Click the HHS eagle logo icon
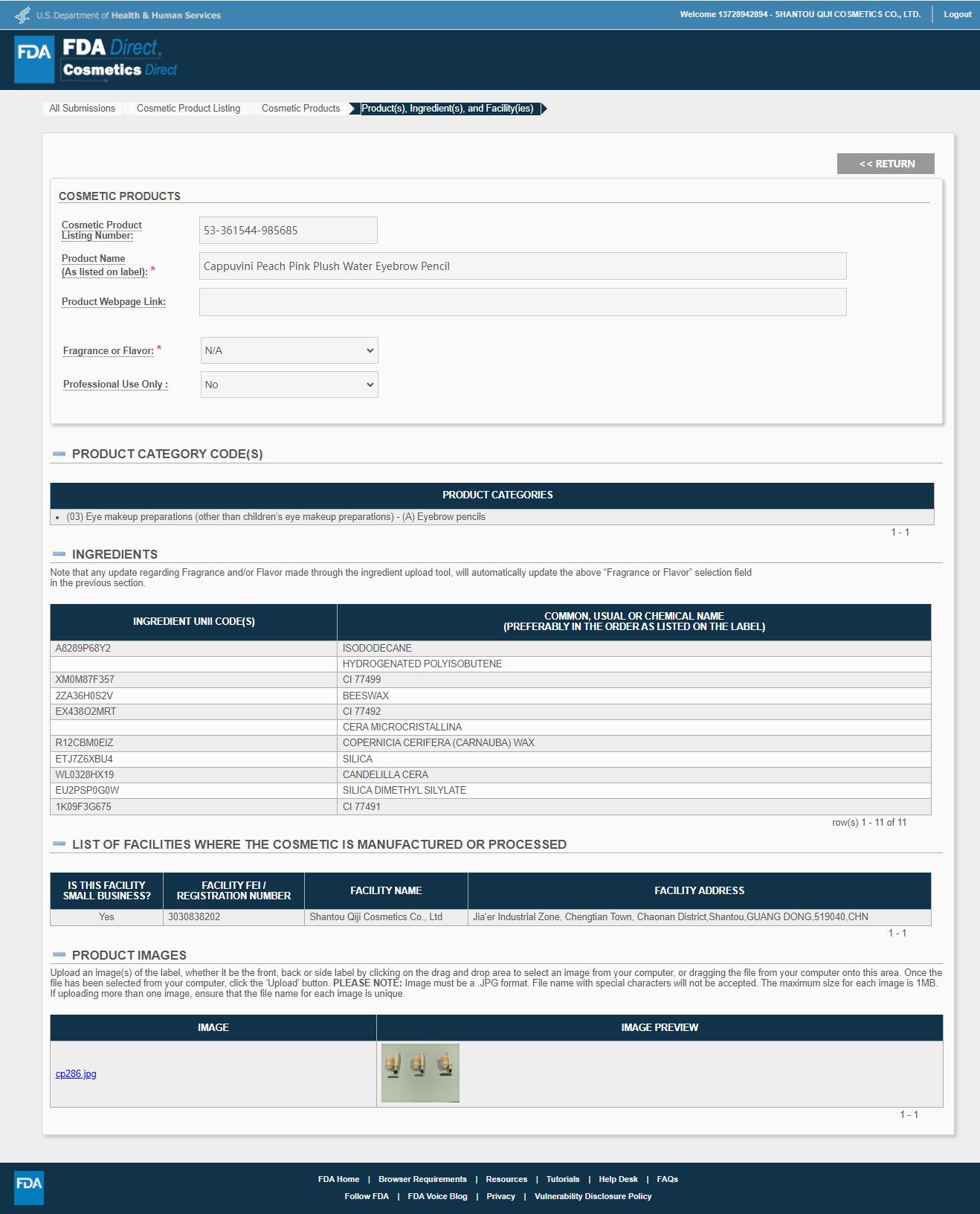 pos(23,15)
